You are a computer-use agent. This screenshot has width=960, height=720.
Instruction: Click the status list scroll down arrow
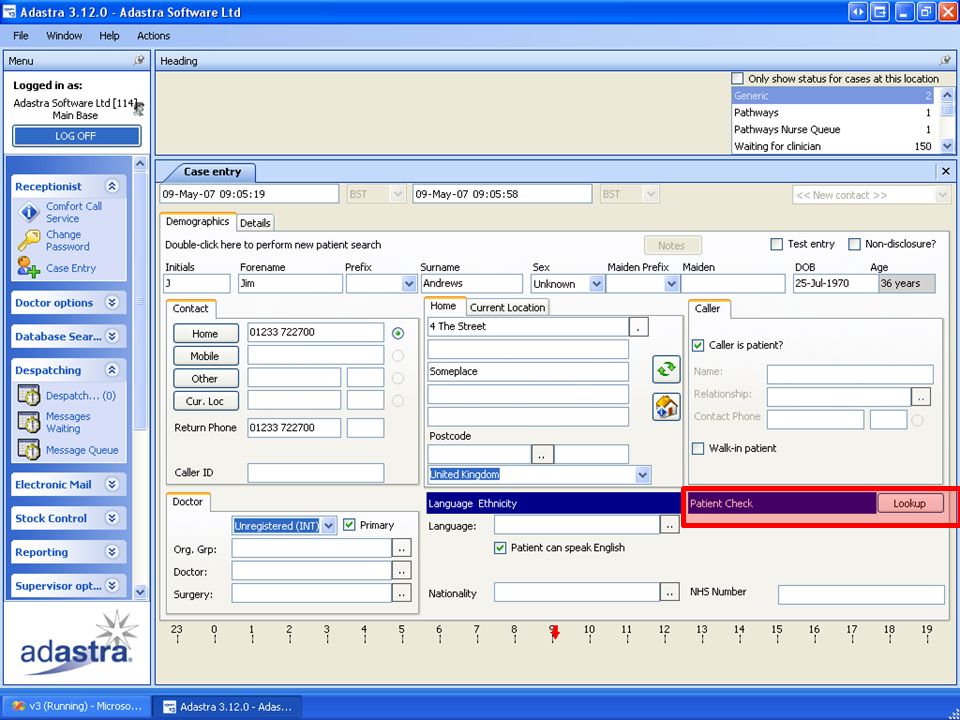pos(947,146)
